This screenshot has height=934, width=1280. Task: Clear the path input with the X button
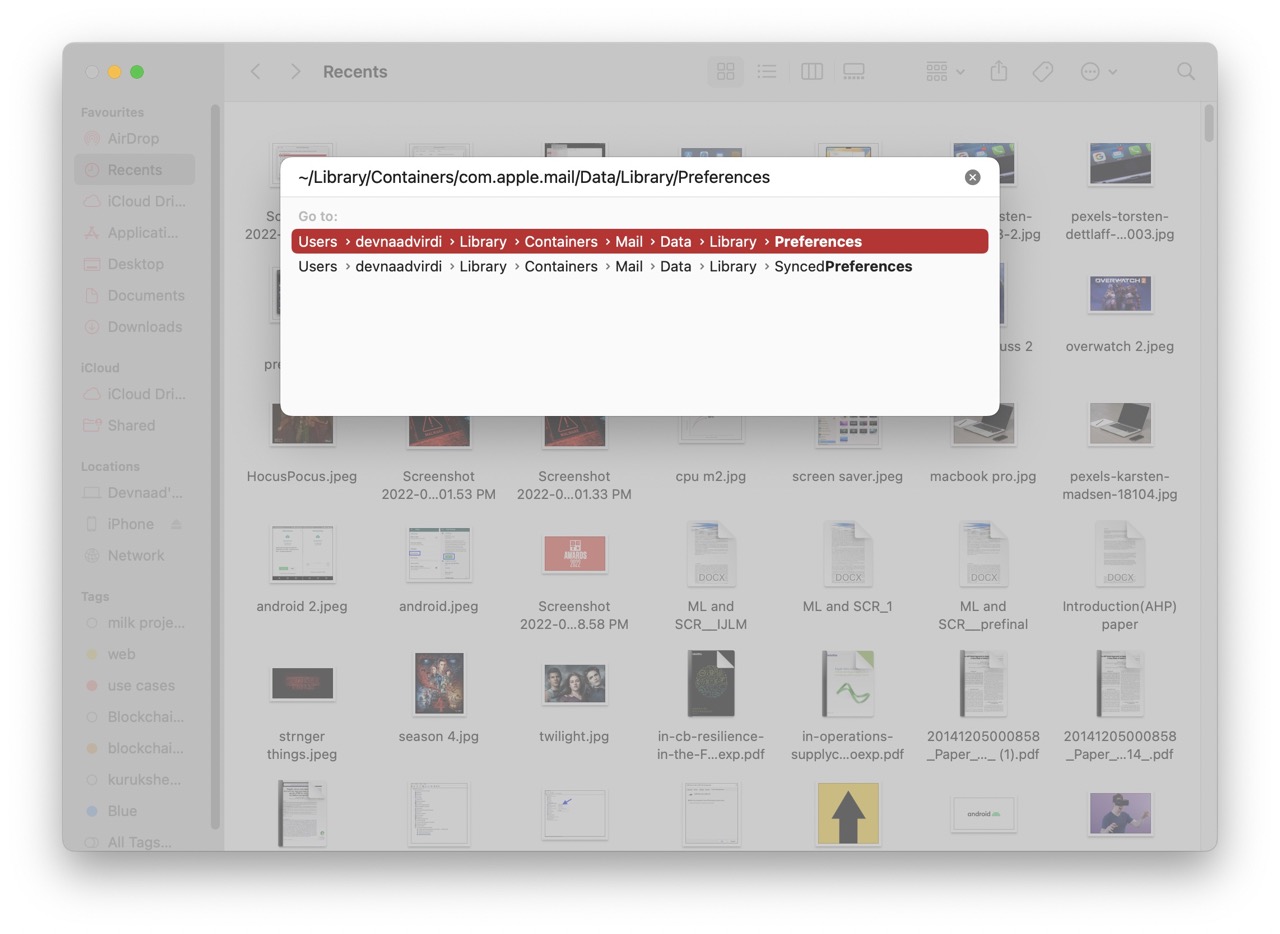click(971, 177)
